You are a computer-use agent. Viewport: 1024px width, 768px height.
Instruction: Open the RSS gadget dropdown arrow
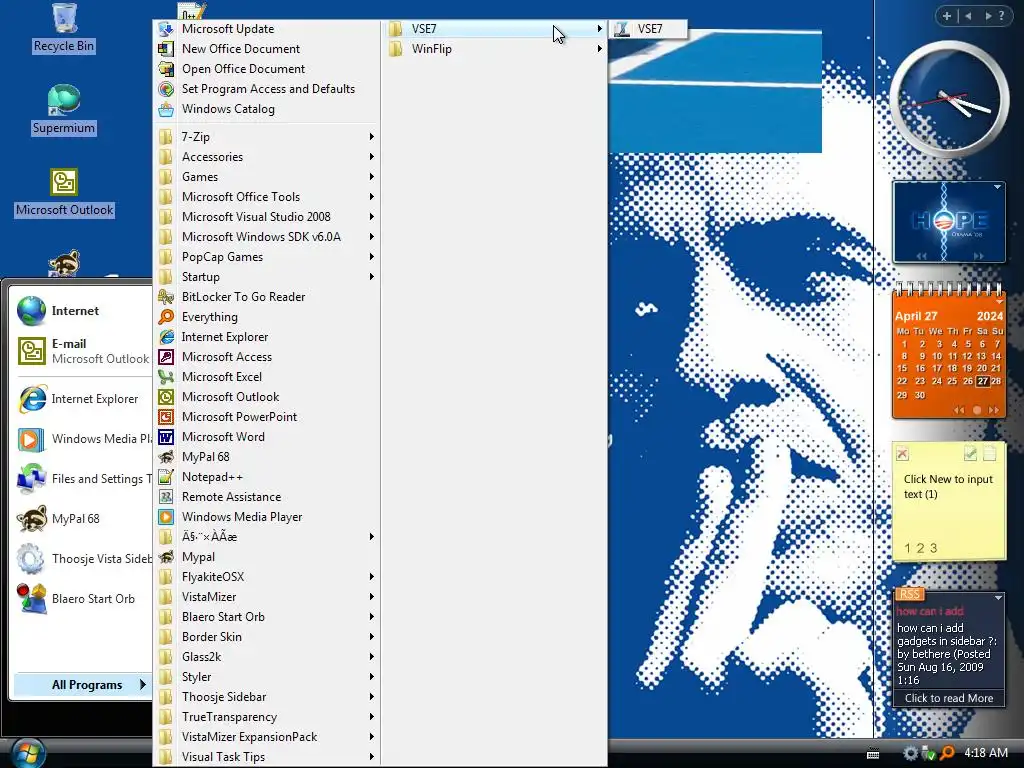(x=998, y=598)
